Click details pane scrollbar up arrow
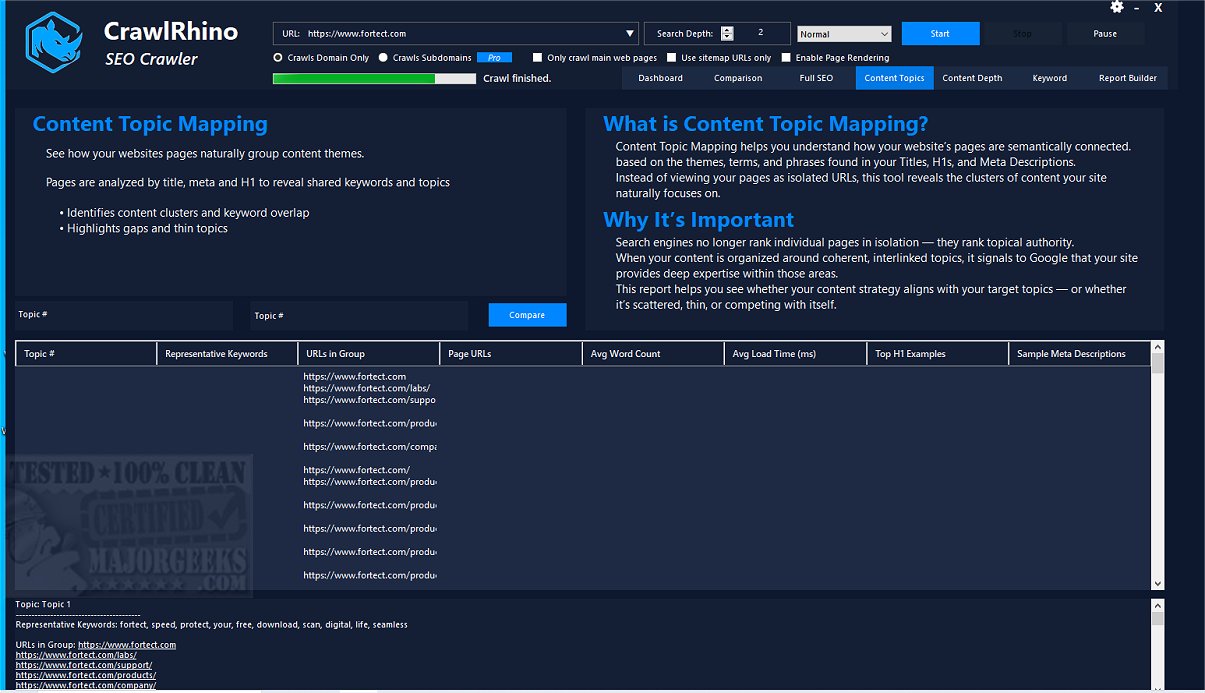Viewport: 1205px width, 693px height. (x=1158, y=604)
